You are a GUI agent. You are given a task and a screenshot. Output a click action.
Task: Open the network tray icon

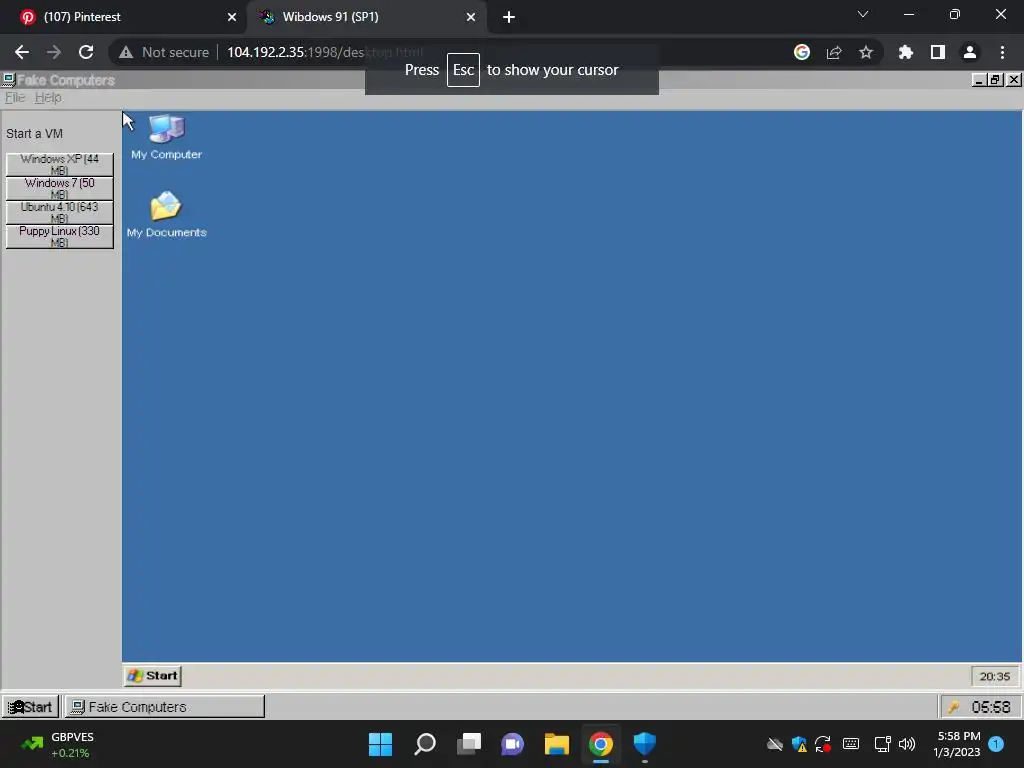pyautogui.click(x=882, y=744)
